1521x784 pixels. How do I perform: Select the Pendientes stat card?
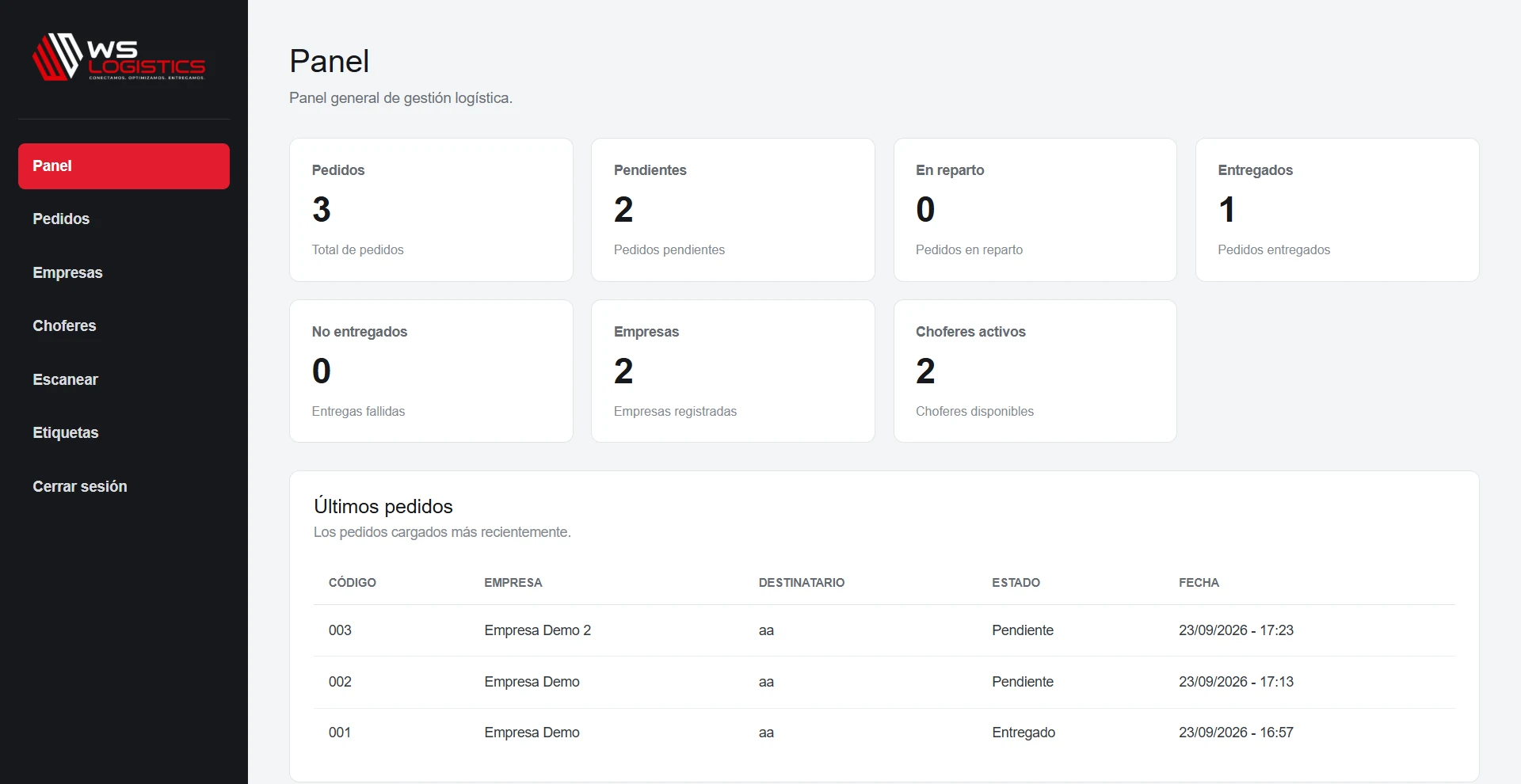pyautogui.click(x=733, y=210)
